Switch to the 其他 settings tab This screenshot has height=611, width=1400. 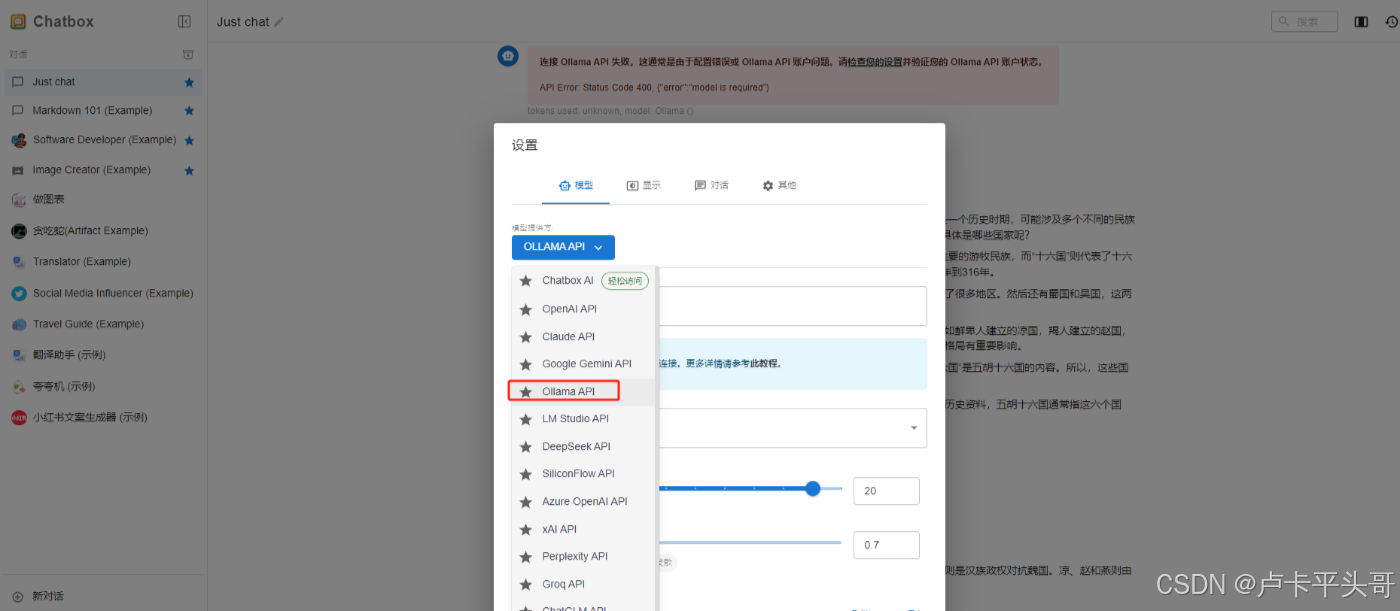[779, 185]
